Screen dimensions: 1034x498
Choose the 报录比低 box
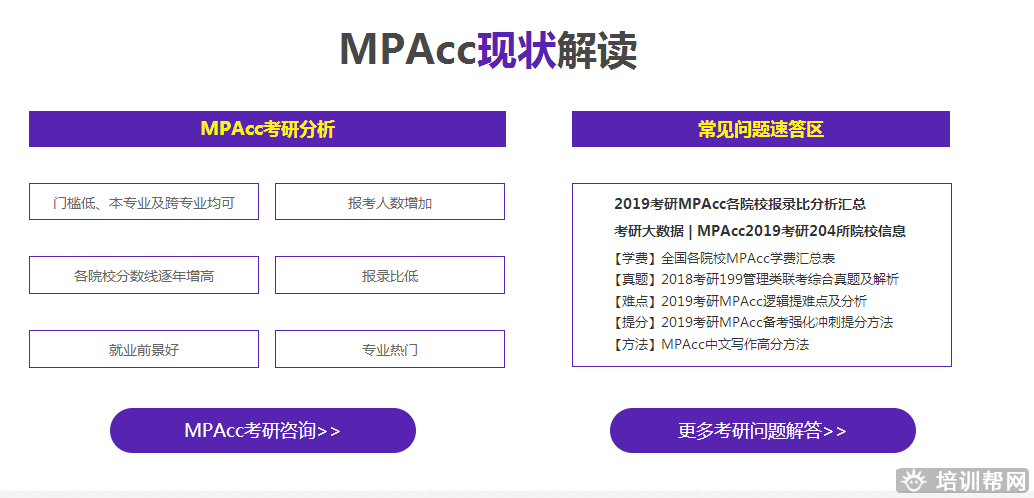coord(390,275)
